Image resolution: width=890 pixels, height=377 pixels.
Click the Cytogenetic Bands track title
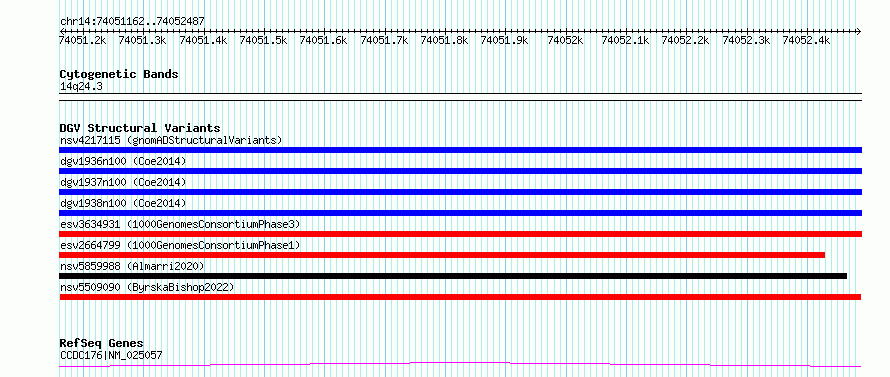[x=119, y=74]
